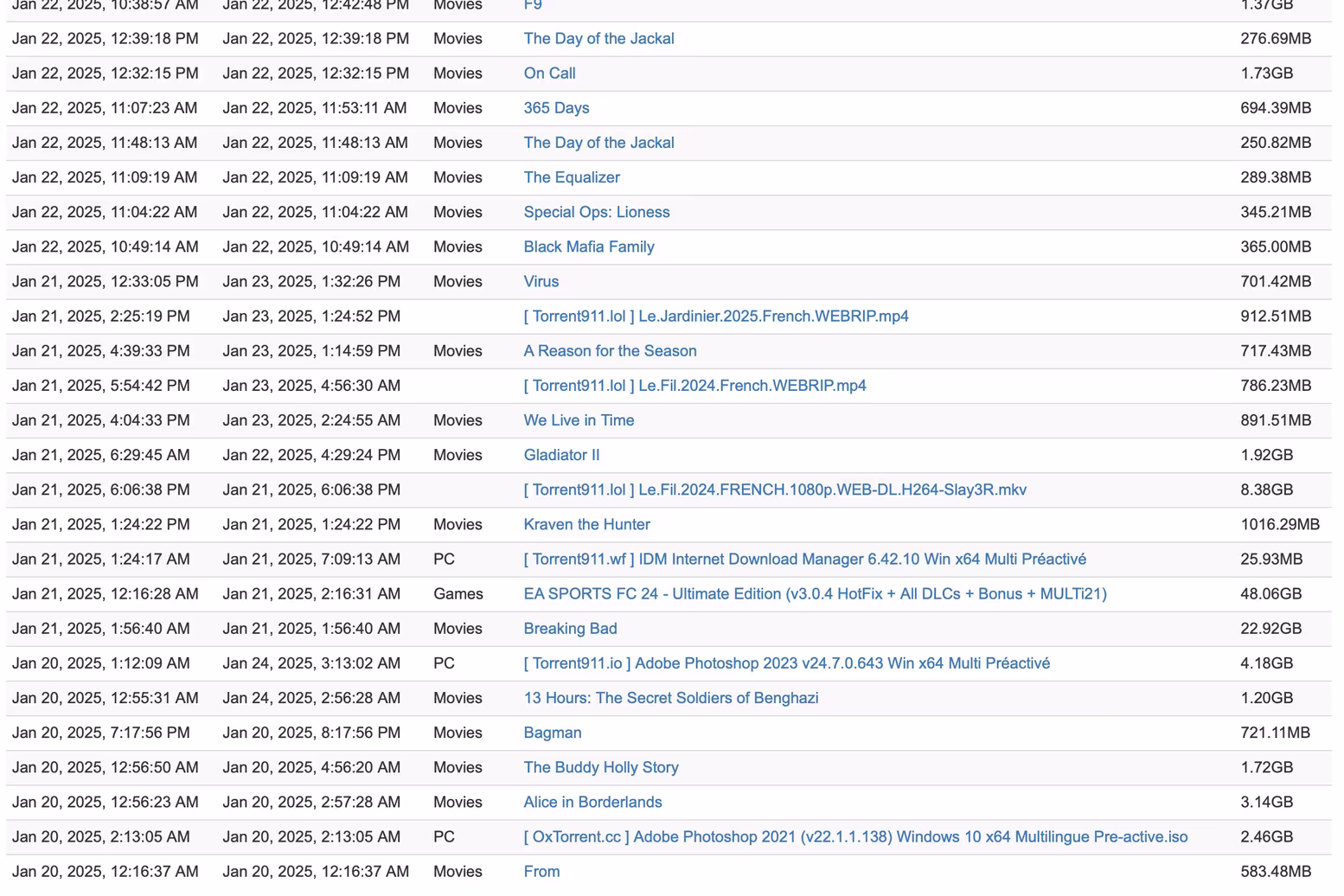Click date Jan 20, 2025, 7:17:56 PM

pos(100,732)
